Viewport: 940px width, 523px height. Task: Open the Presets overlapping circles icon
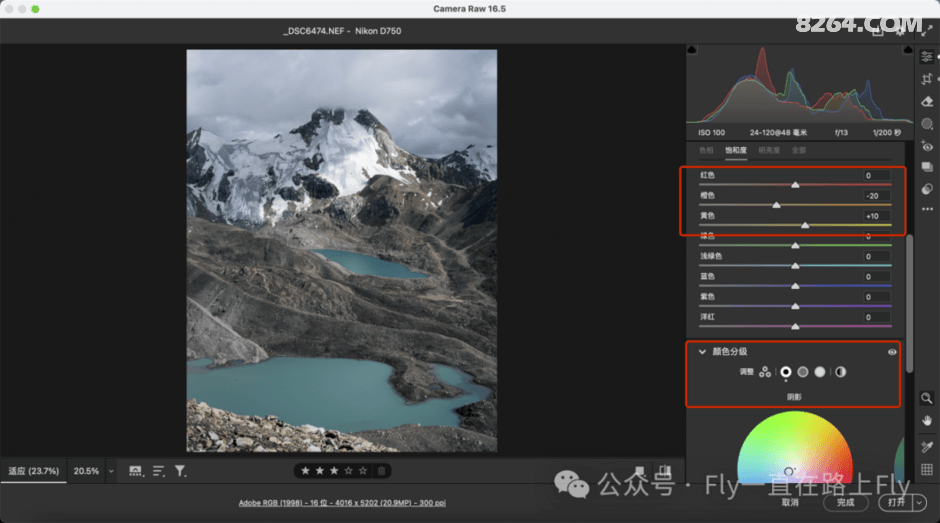point(927,188)
